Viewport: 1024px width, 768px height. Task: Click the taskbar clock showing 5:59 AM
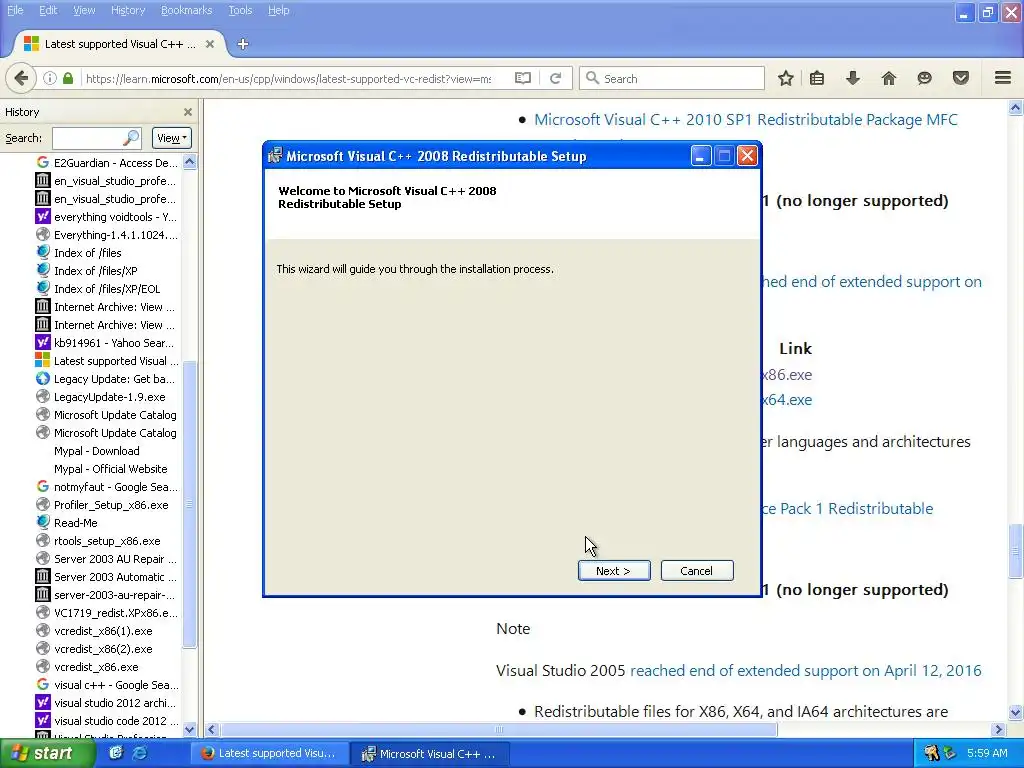point(987,753)
